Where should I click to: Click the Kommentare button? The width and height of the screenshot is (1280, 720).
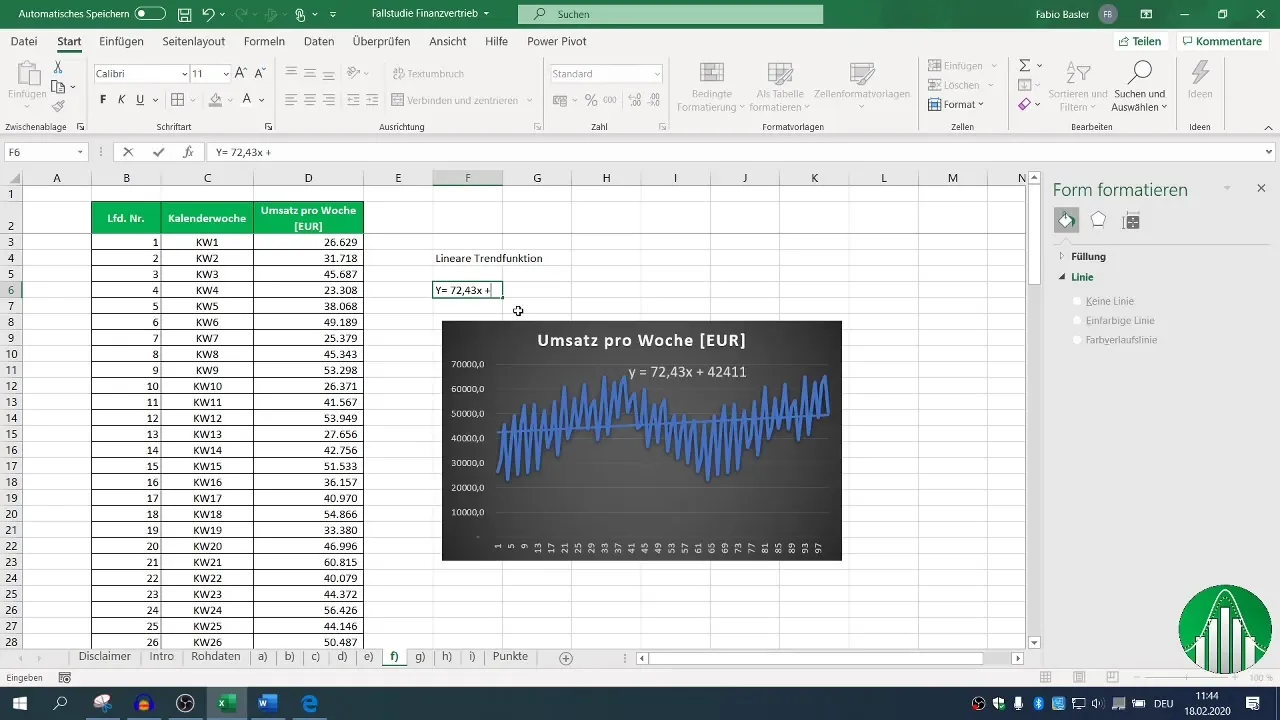pos(1220,42)
